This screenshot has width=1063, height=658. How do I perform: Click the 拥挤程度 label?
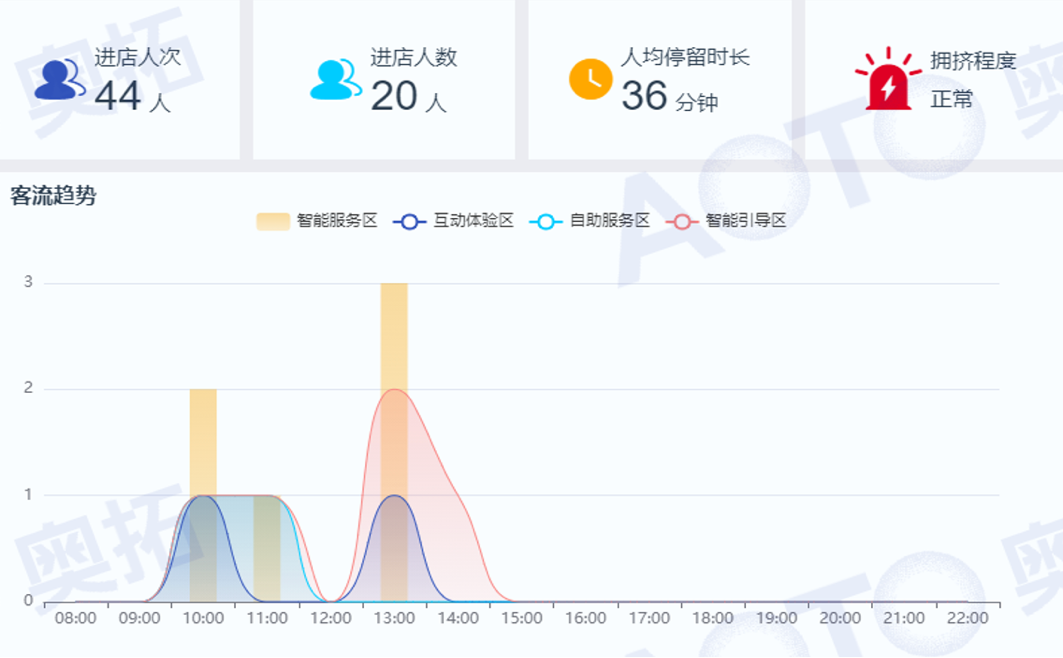pos(973,60)
